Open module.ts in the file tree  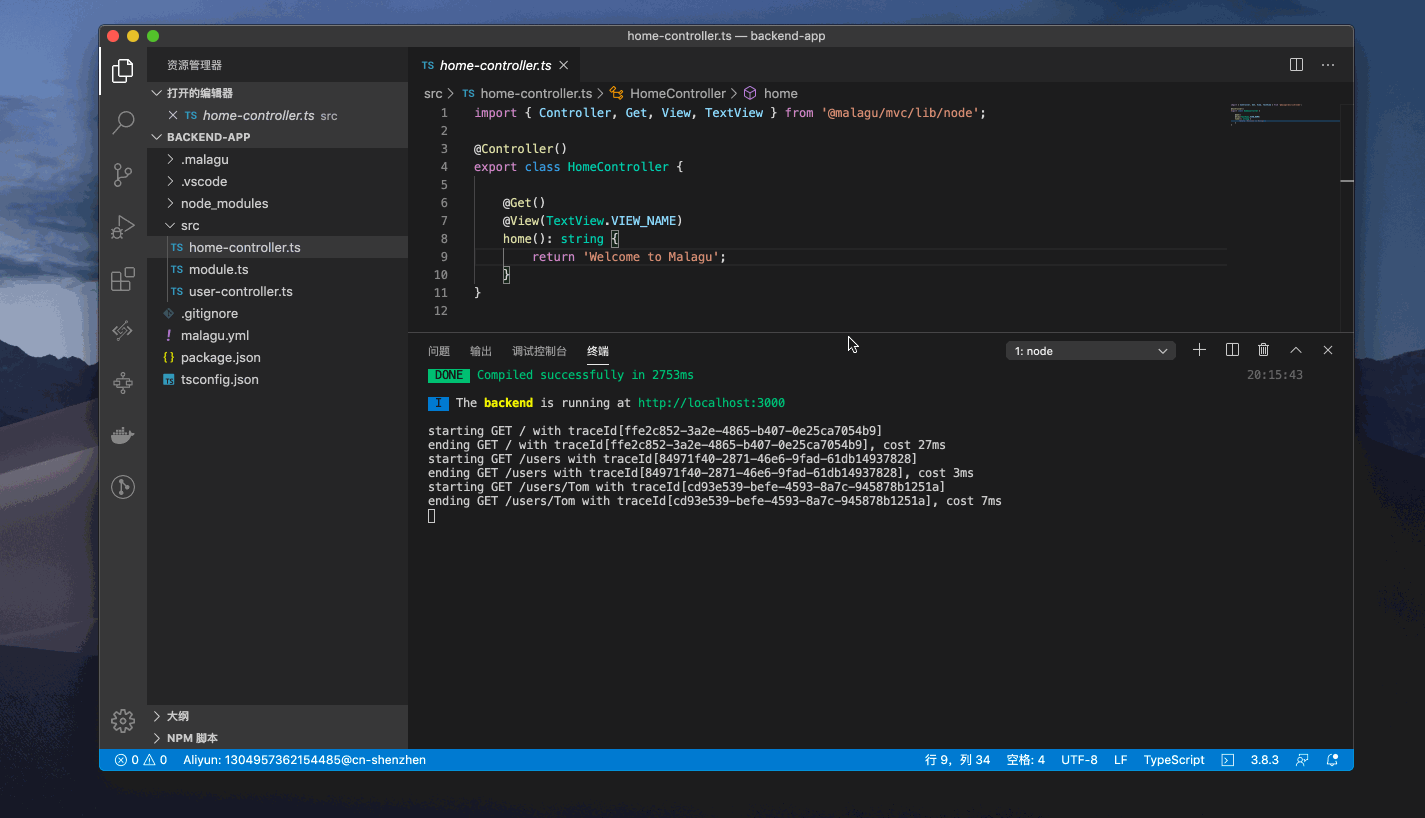(x=278, y=269)
